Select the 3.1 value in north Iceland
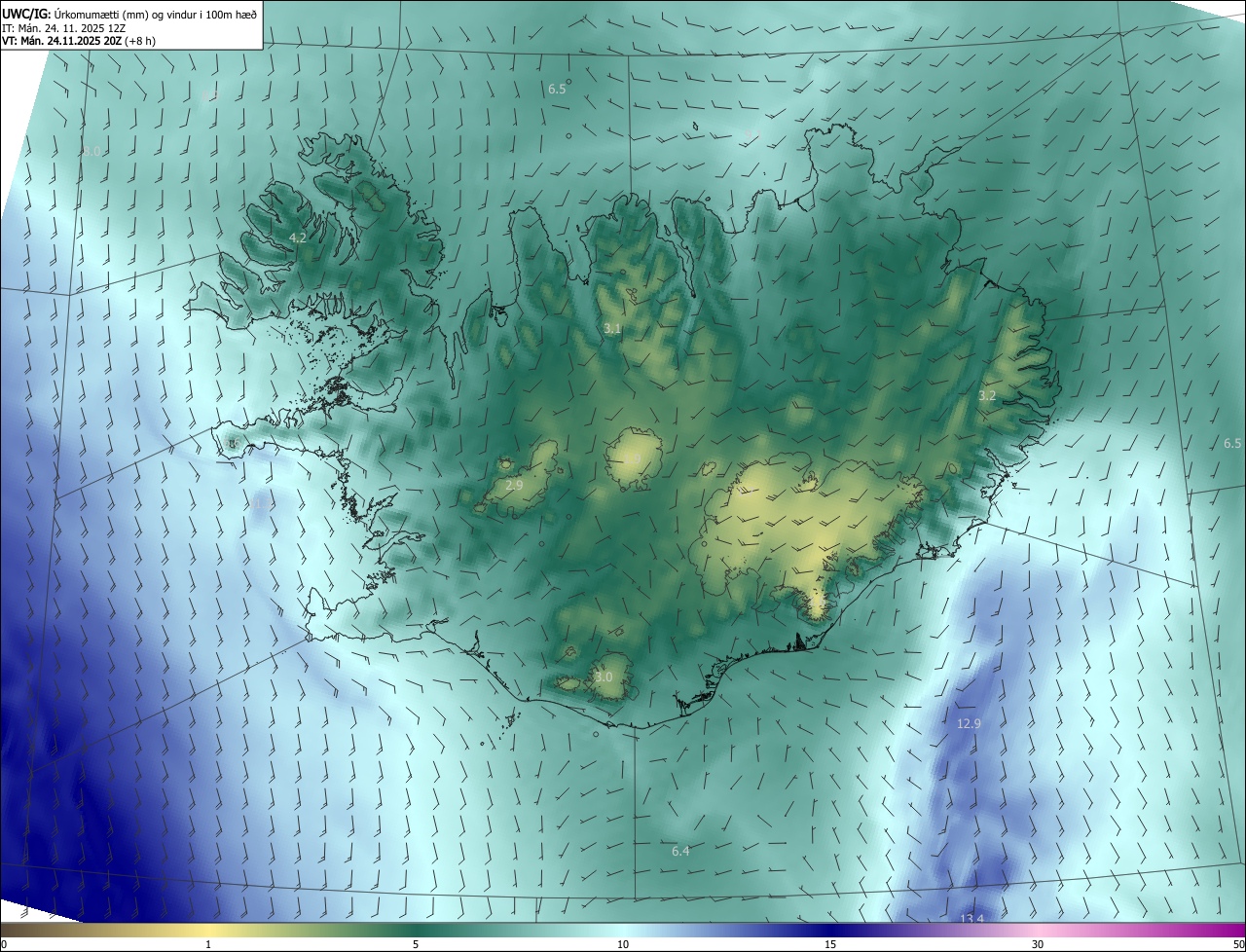The height and width of the screenshot is (952, 1246). [612, 329]
